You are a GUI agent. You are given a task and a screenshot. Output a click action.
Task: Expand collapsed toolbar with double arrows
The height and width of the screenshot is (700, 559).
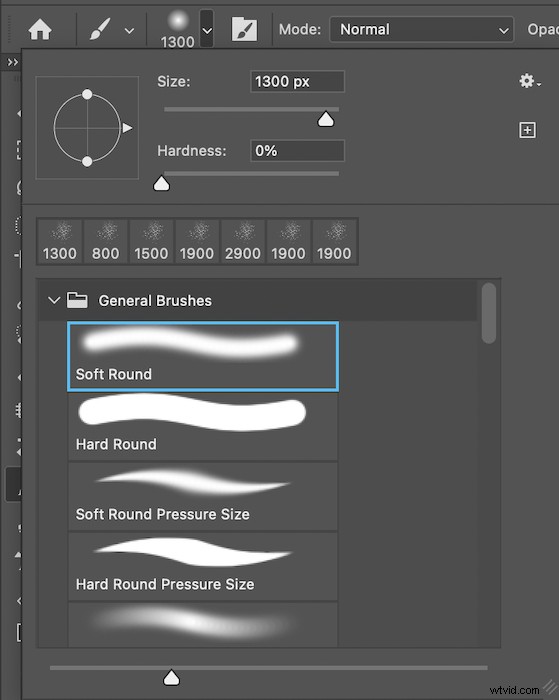pos(13,62)
